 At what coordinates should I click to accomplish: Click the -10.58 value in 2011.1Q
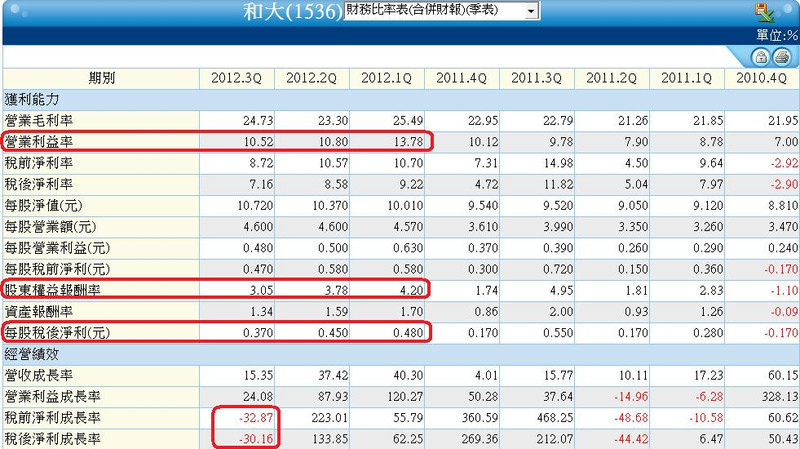(706, 418)
